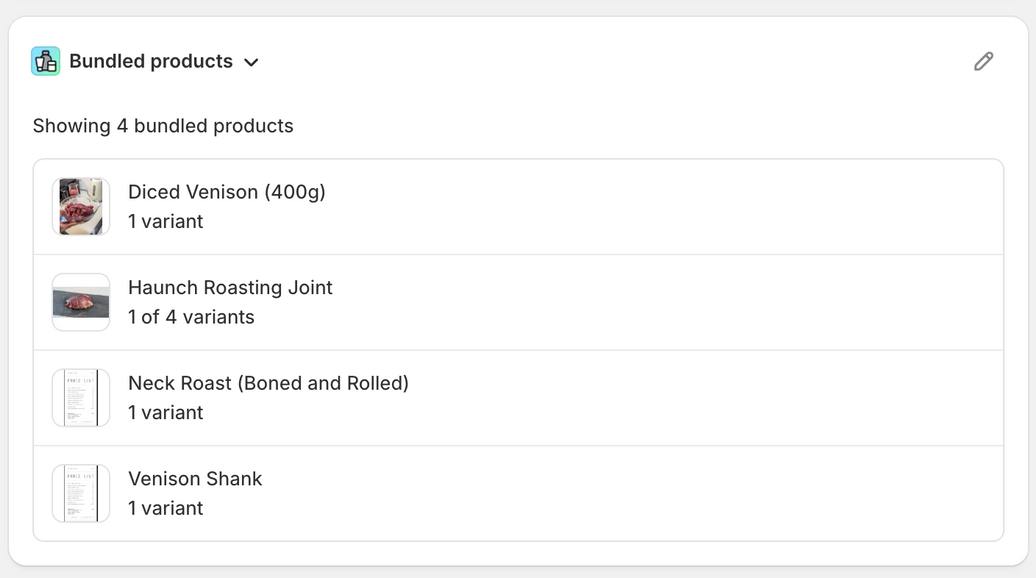Image resolution: width=1036 pixels, height=578 pixels.
Task: Expand the Bundled products chevron dropdown
Action: 252,62
